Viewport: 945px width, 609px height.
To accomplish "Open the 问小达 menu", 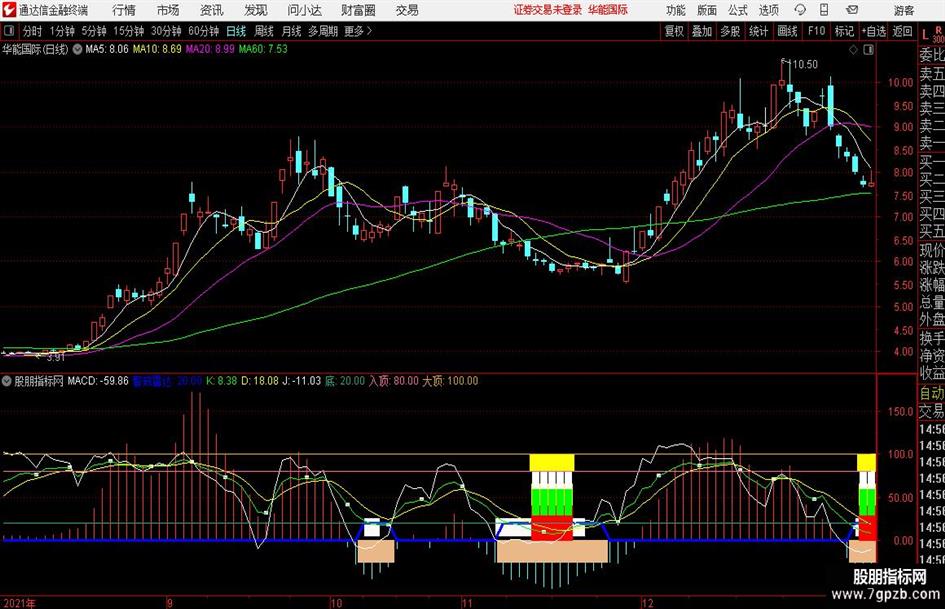I will pos(304,10).
